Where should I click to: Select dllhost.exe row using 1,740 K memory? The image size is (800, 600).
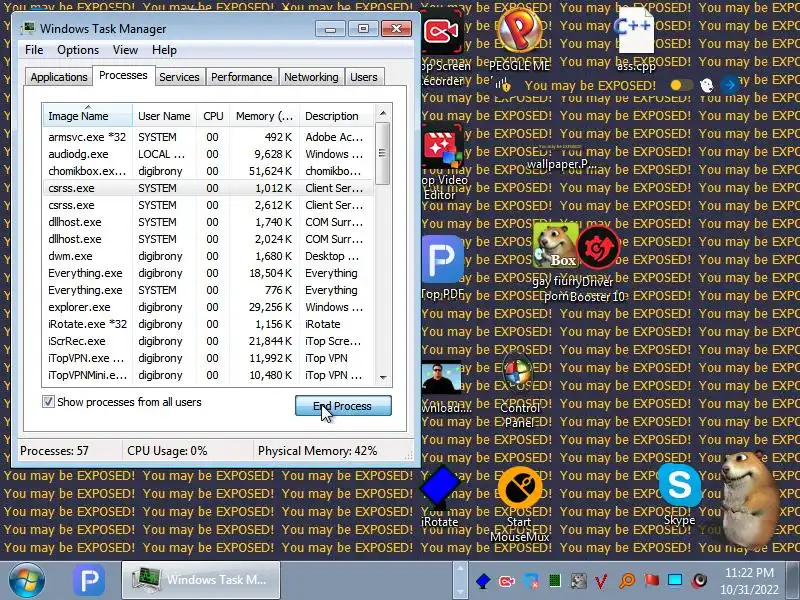coord(208,222)
